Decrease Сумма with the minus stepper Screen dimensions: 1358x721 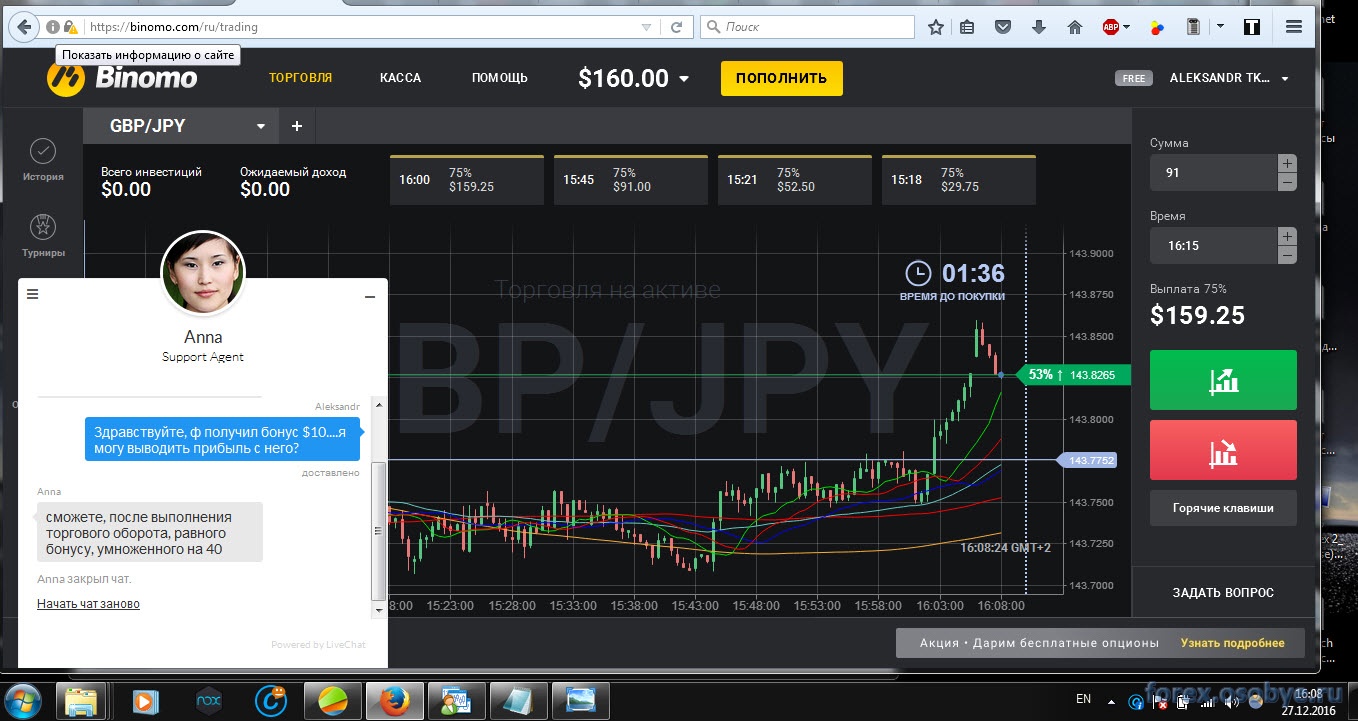[1287, 181]
